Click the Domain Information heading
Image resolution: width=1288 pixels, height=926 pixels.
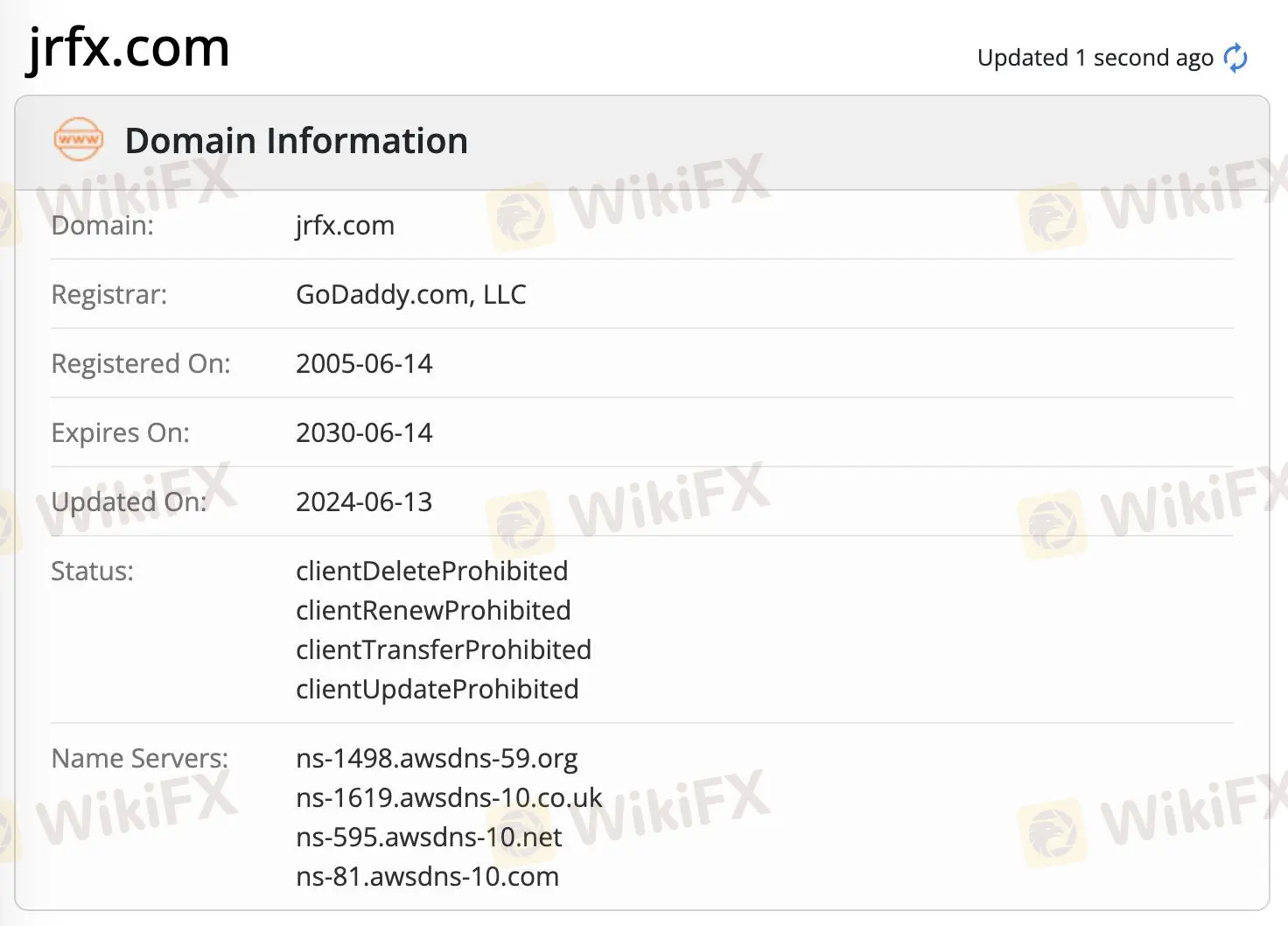pyautogui.click(x=296, y=141)
